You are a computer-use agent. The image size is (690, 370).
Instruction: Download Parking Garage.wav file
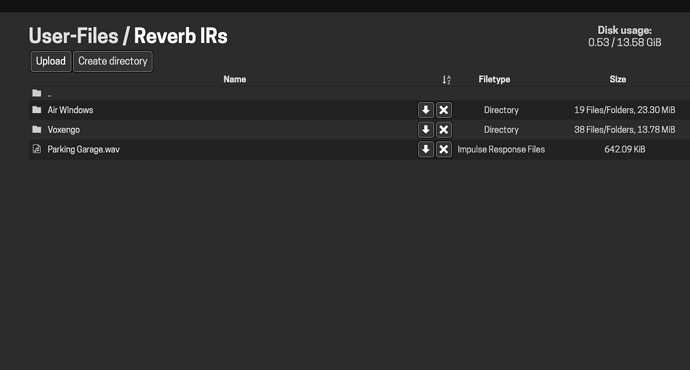tap(426, 150)
